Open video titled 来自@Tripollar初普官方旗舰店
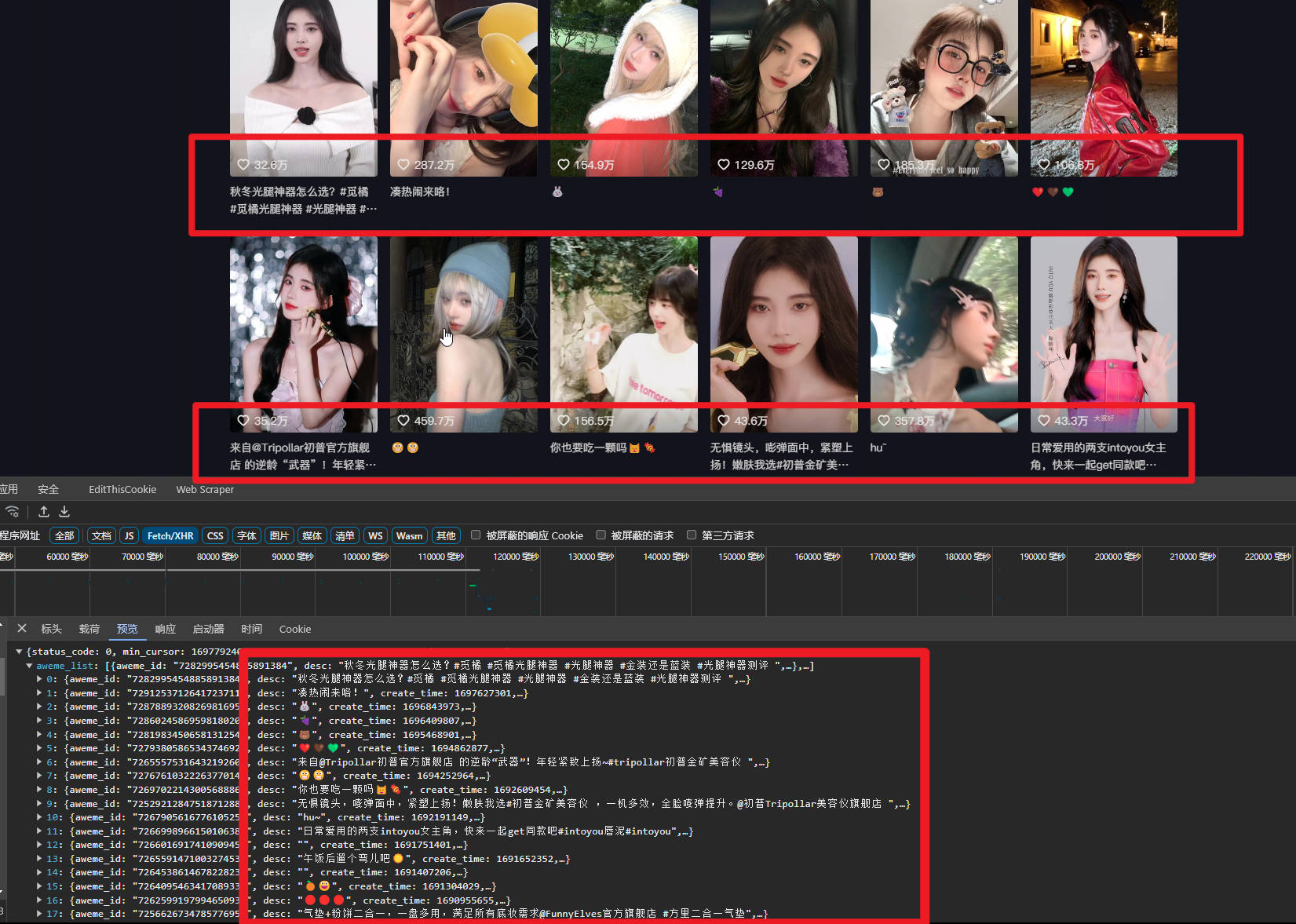 pyautogui.click(x=303, y=456)
